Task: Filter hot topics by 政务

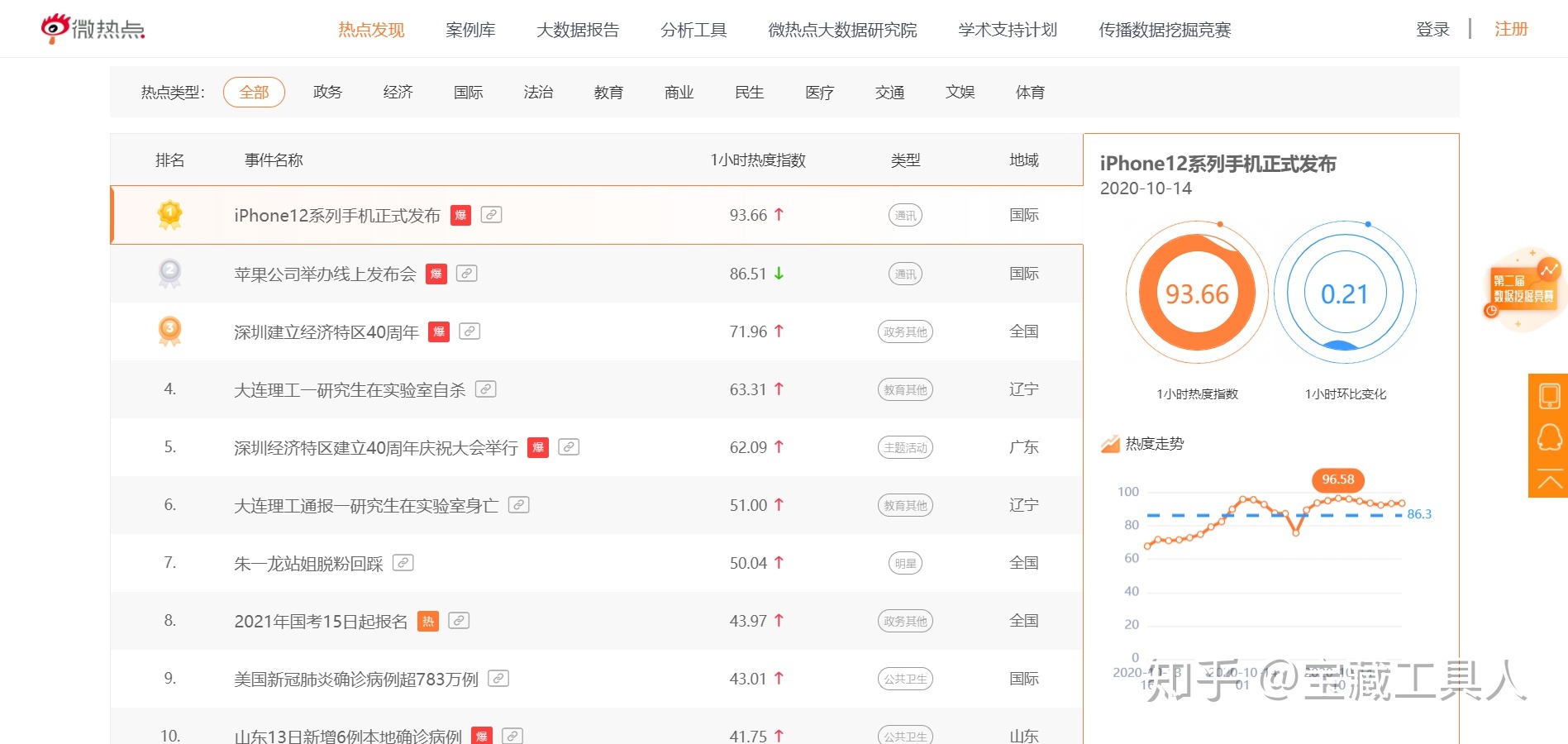Action: 327,93
